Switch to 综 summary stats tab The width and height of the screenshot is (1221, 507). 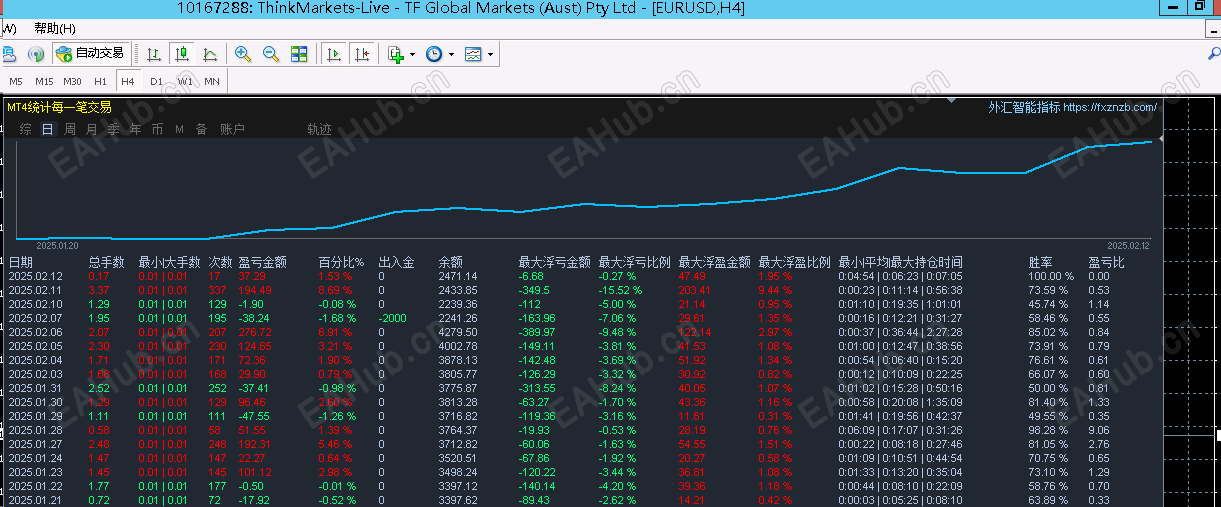point(25,129)
